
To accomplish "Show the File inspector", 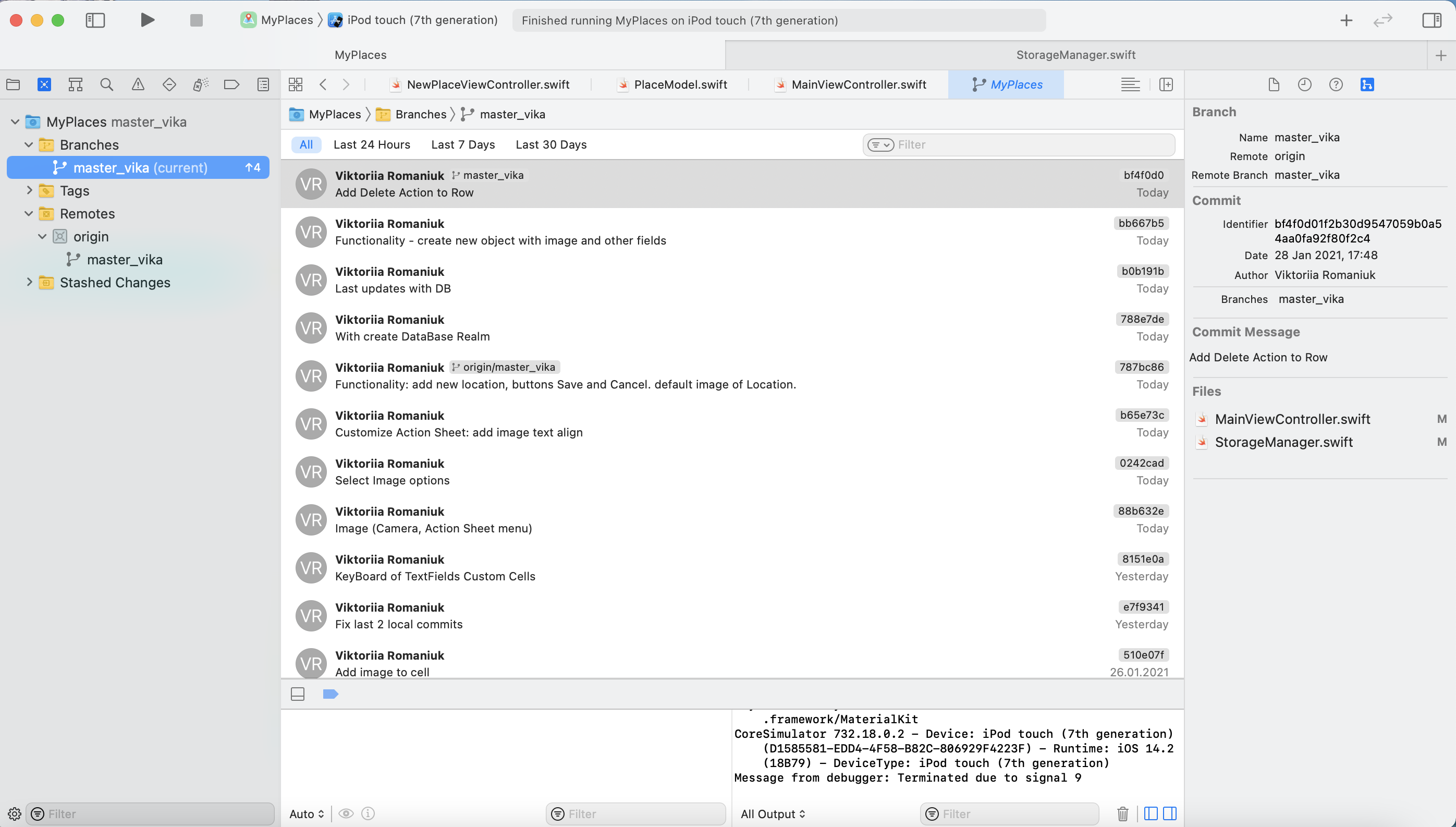I will click(1274, 84).
